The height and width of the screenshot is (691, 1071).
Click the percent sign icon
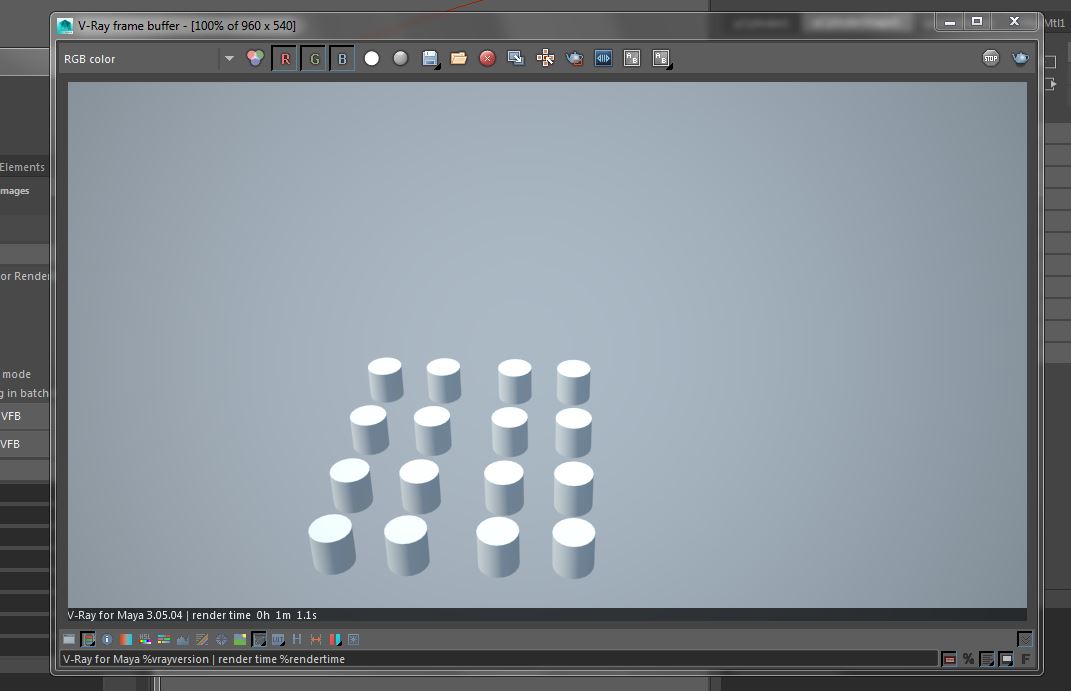tap(968, 659)
